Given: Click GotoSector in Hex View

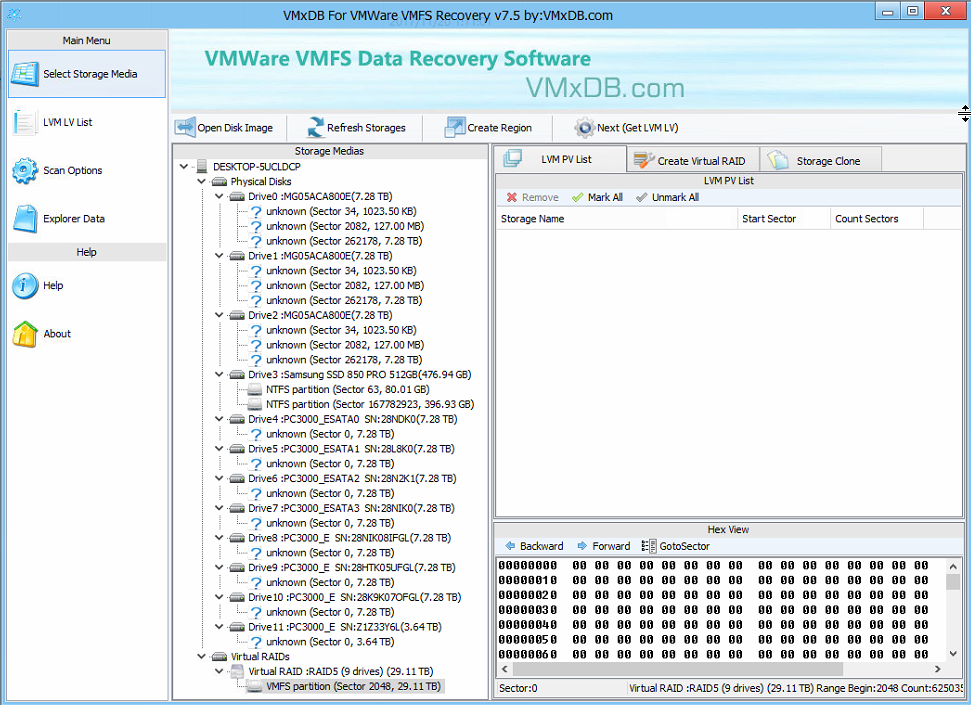Looking at the screenshot, I should (676, 546).
